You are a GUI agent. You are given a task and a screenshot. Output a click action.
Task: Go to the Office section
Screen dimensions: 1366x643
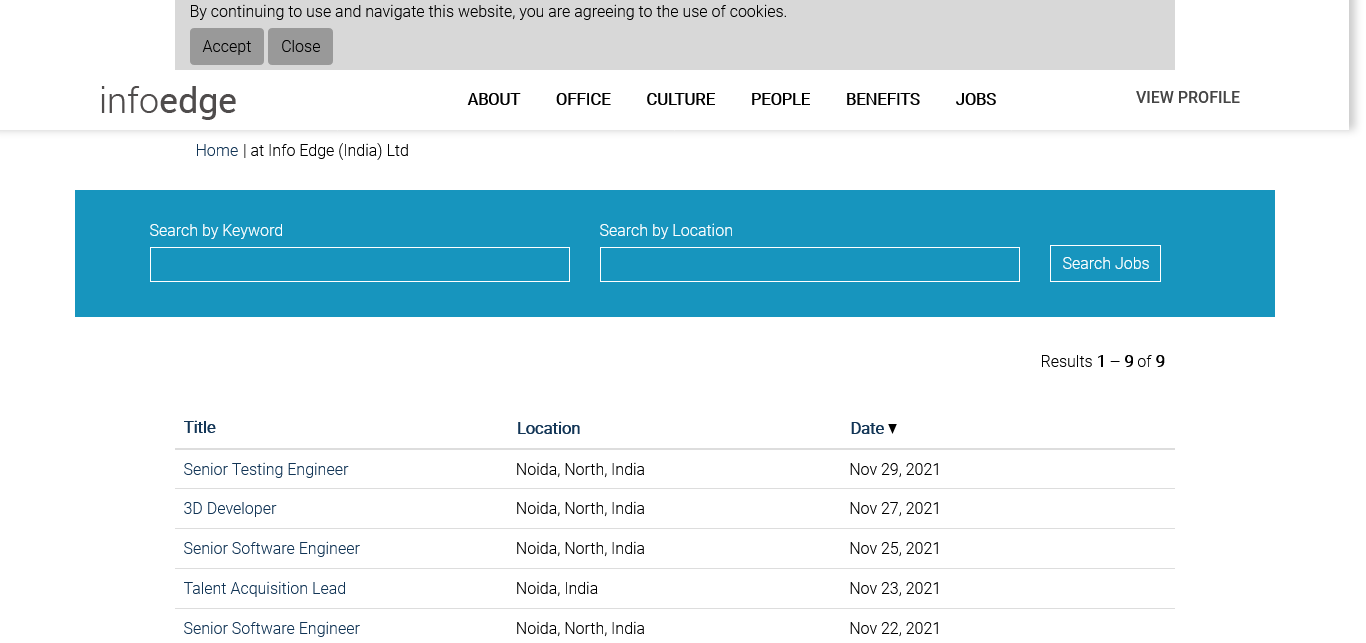pyautogui.click(x=583, y=100)
